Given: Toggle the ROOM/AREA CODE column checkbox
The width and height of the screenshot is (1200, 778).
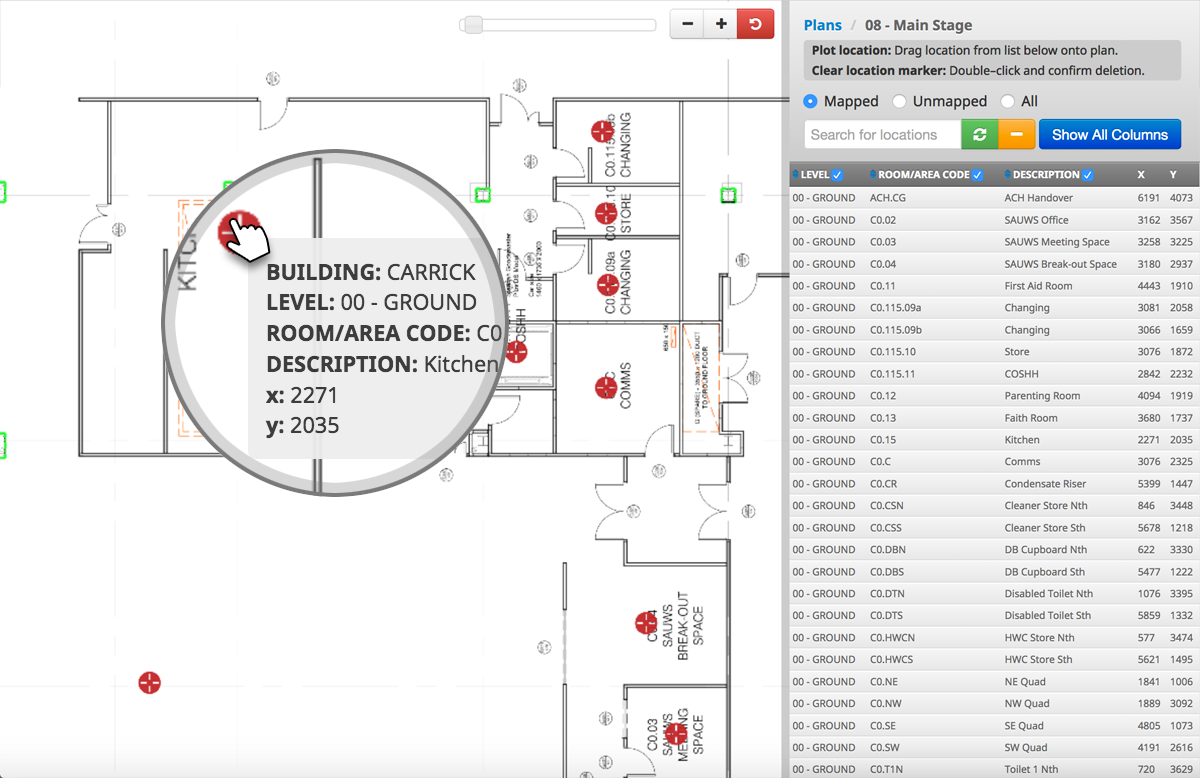Looking at the screenshot, I should pyautogui.click(x=977, y=175).
